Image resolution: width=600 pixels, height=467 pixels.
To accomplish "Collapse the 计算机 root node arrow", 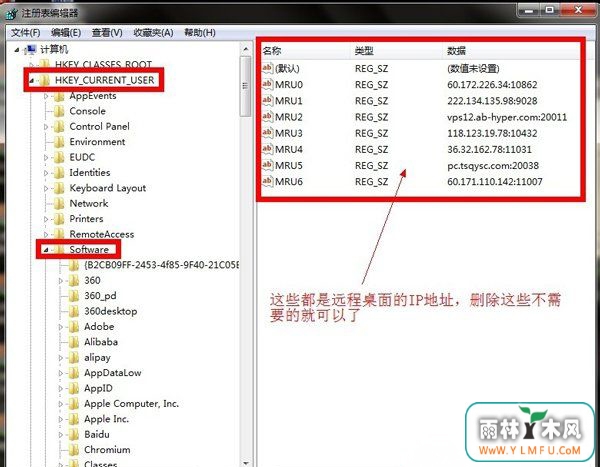I will pyautogui.click(x=16, y=50).
